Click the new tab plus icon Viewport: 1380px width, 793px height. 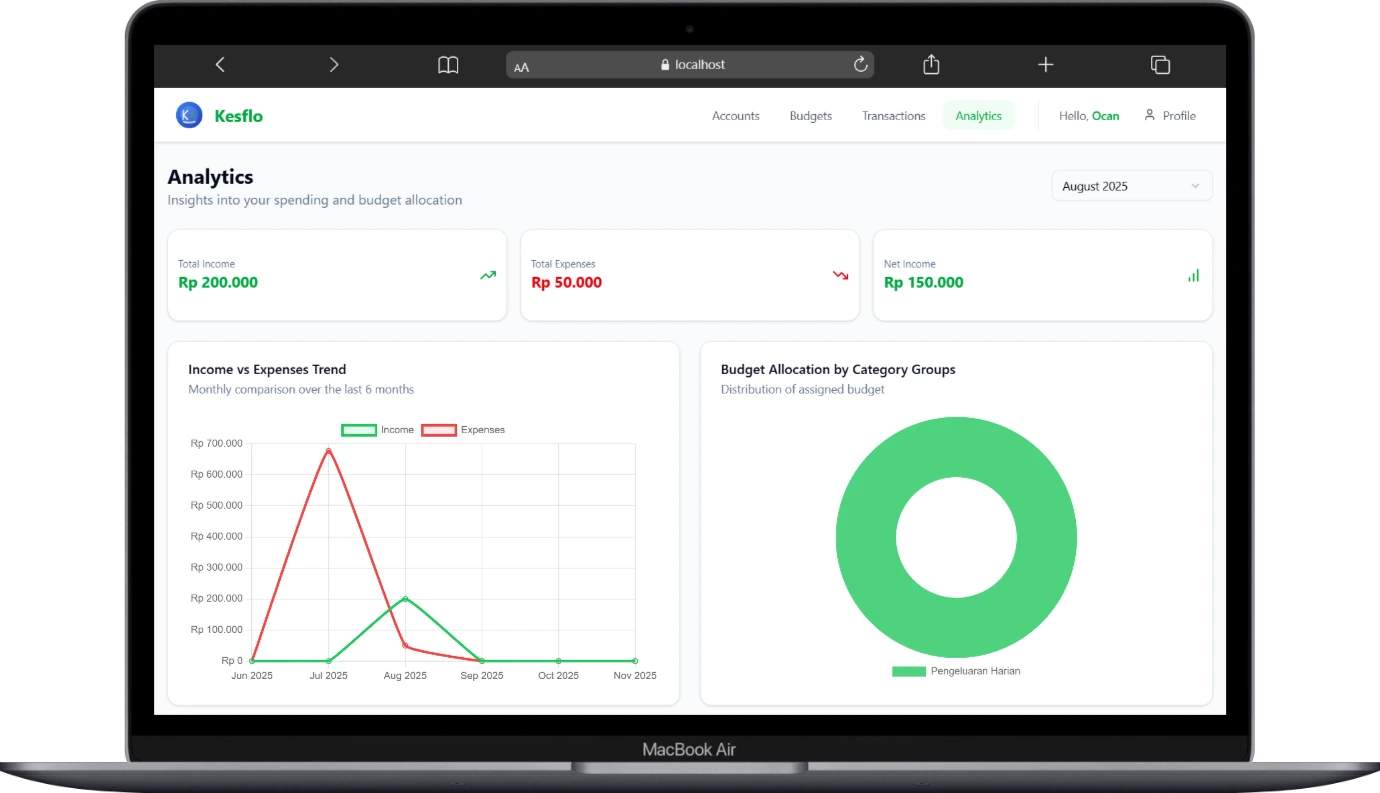point(1045,64)
